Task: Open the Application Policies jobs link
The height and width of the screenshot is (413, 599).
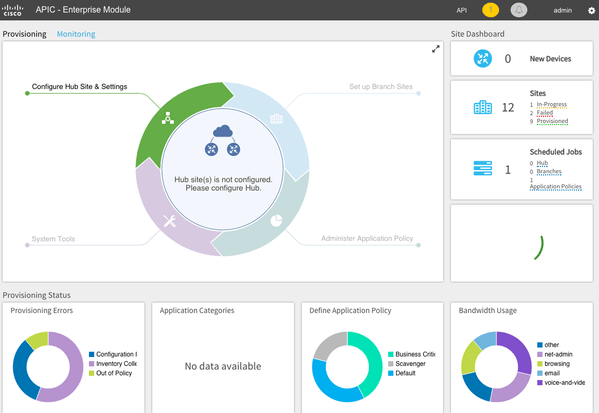Action: click(555, 187)
